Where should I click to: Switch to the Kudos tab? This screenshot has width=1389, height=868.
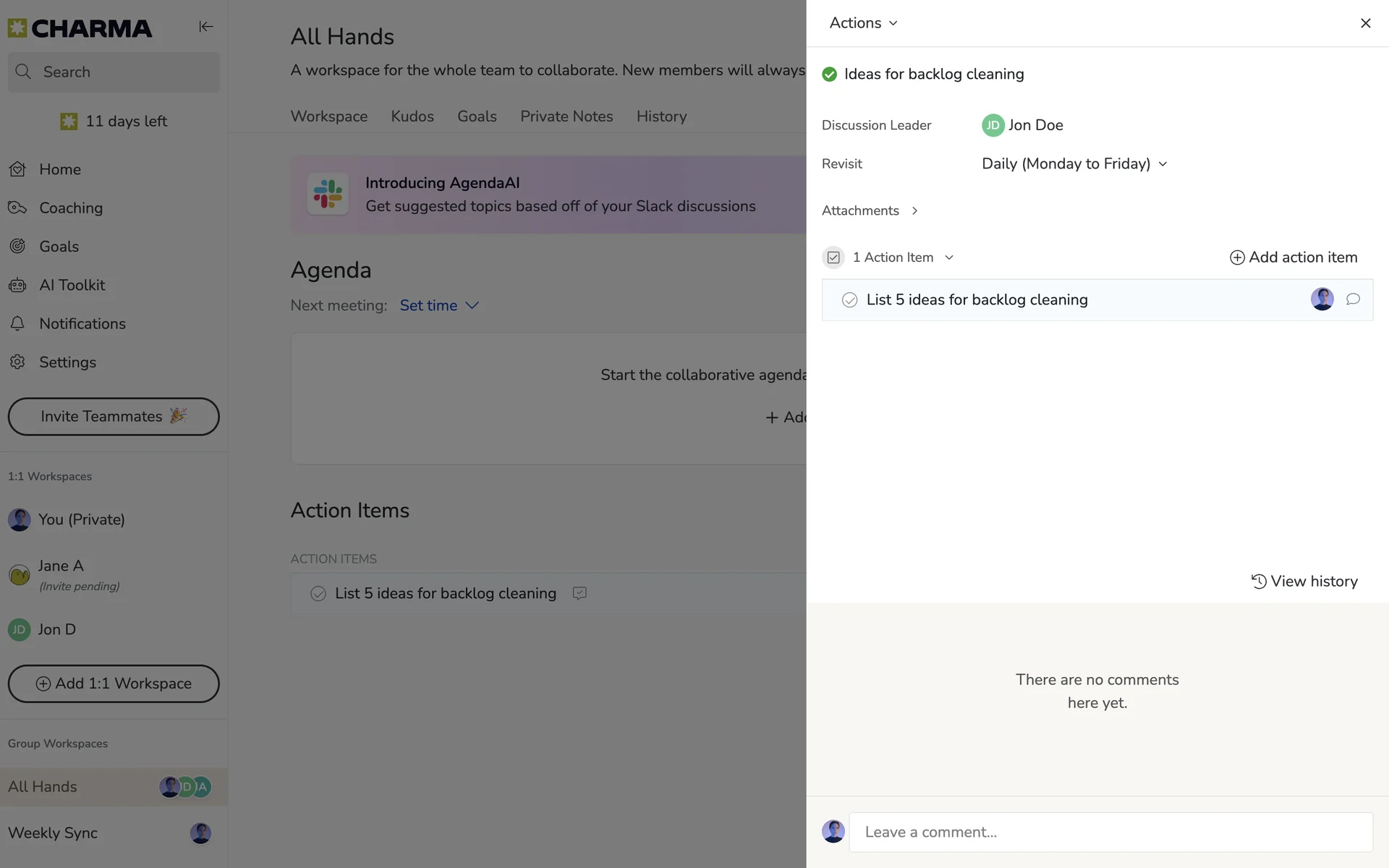412,116
